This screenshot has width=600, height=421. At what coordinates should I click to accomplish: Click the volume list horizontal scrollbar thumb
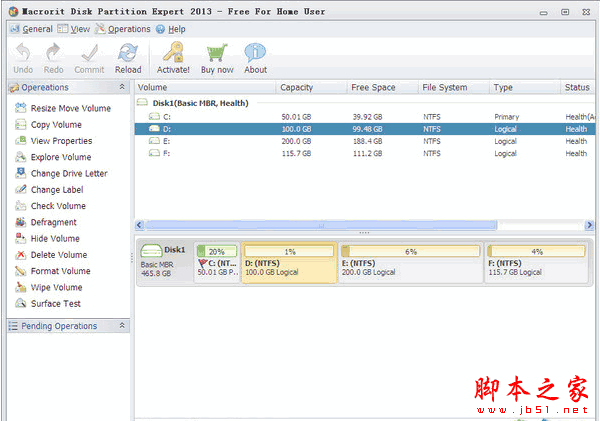321,225
